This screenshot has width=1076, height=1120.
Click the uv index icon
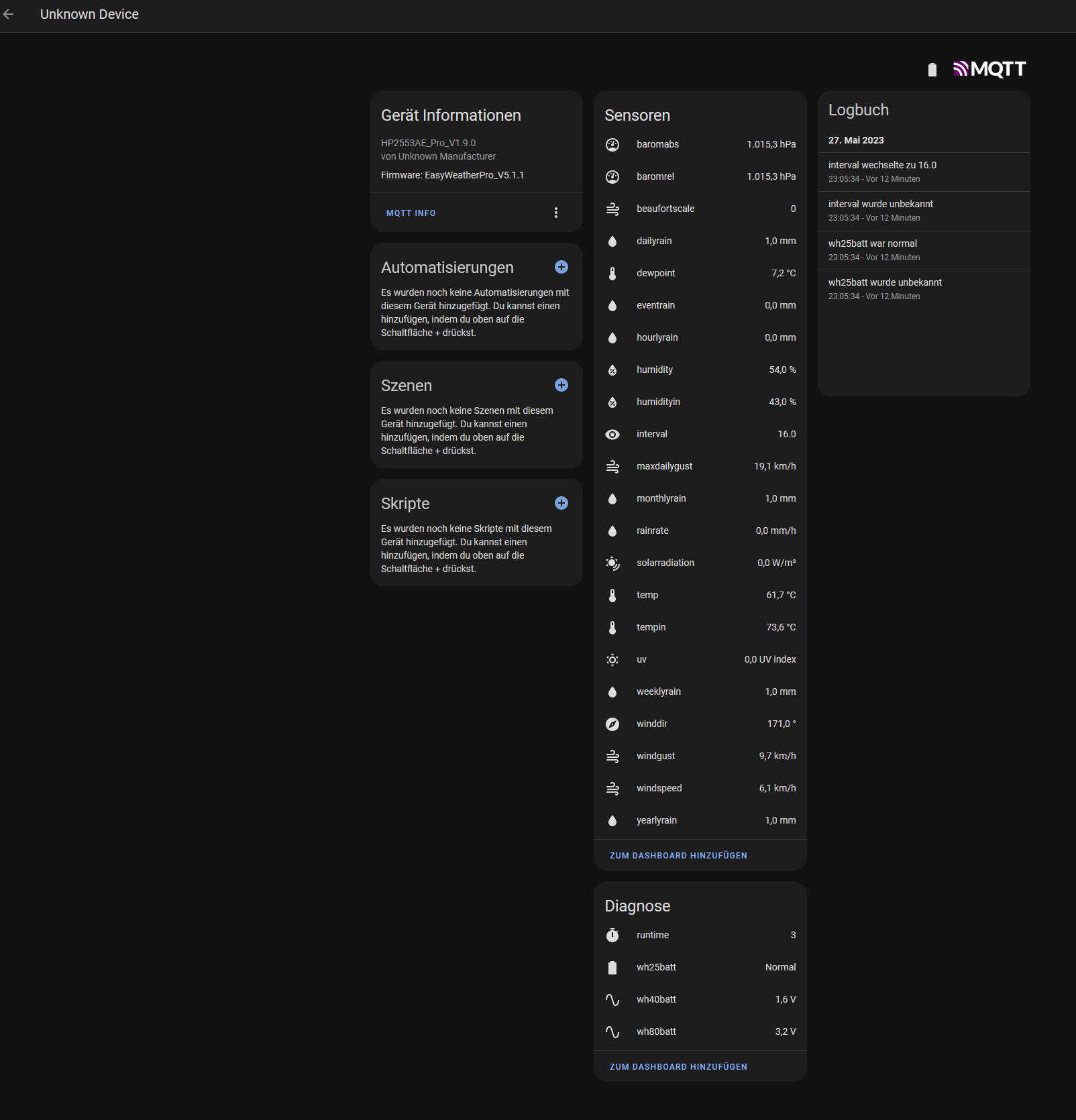[x=612, y=659]
